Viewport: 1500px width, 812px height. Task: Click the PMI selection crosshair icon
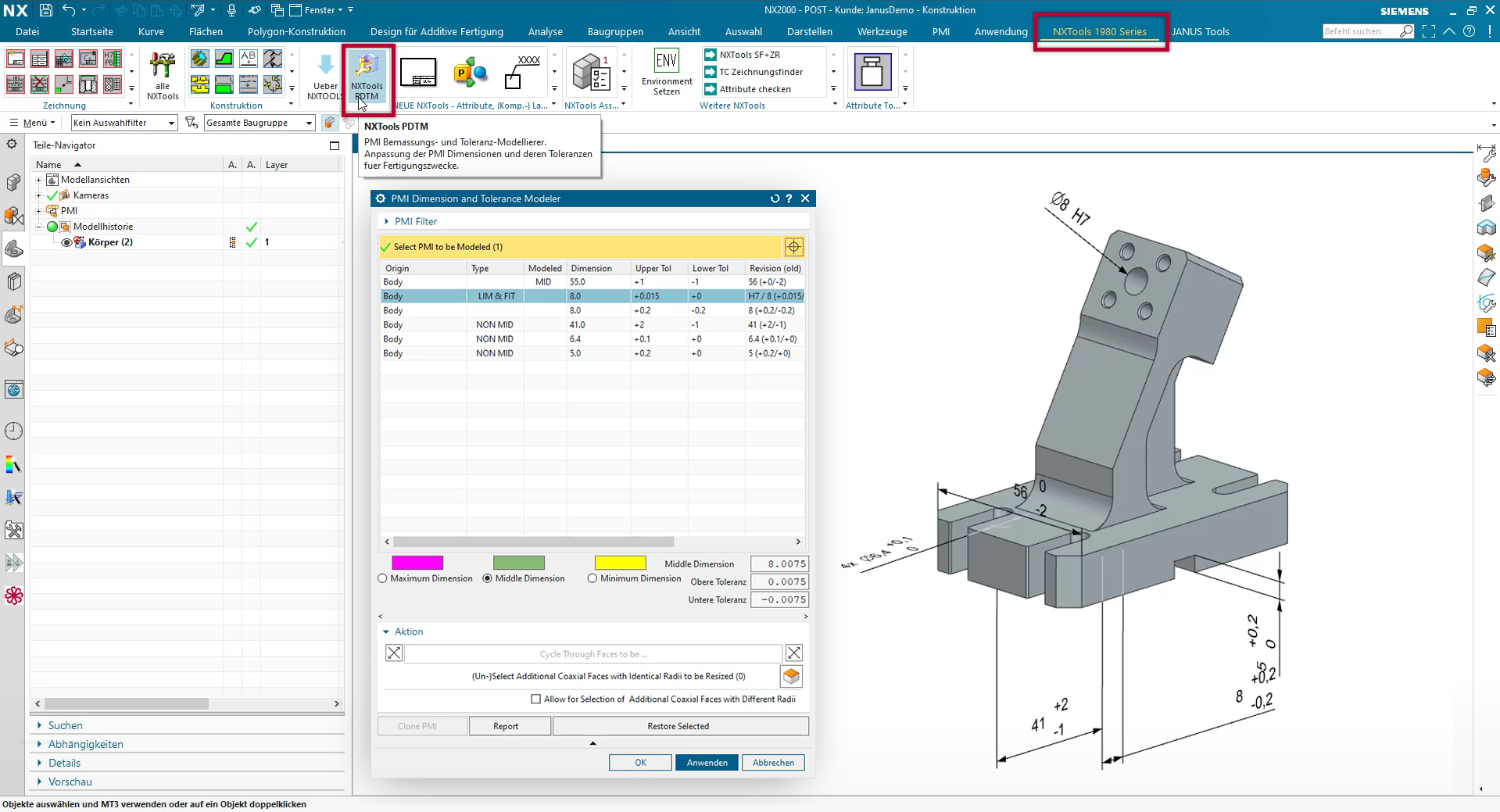pos(793,247)
